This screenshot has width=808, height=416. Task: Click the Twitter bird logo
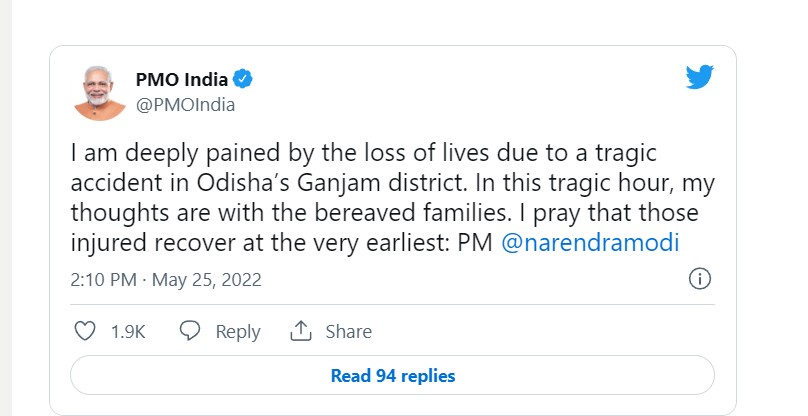(x=698, y=77)
